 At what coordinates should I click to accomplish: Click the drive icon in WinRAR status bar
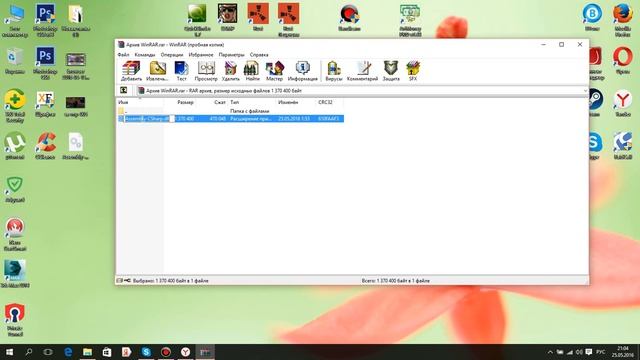[120, 281]
